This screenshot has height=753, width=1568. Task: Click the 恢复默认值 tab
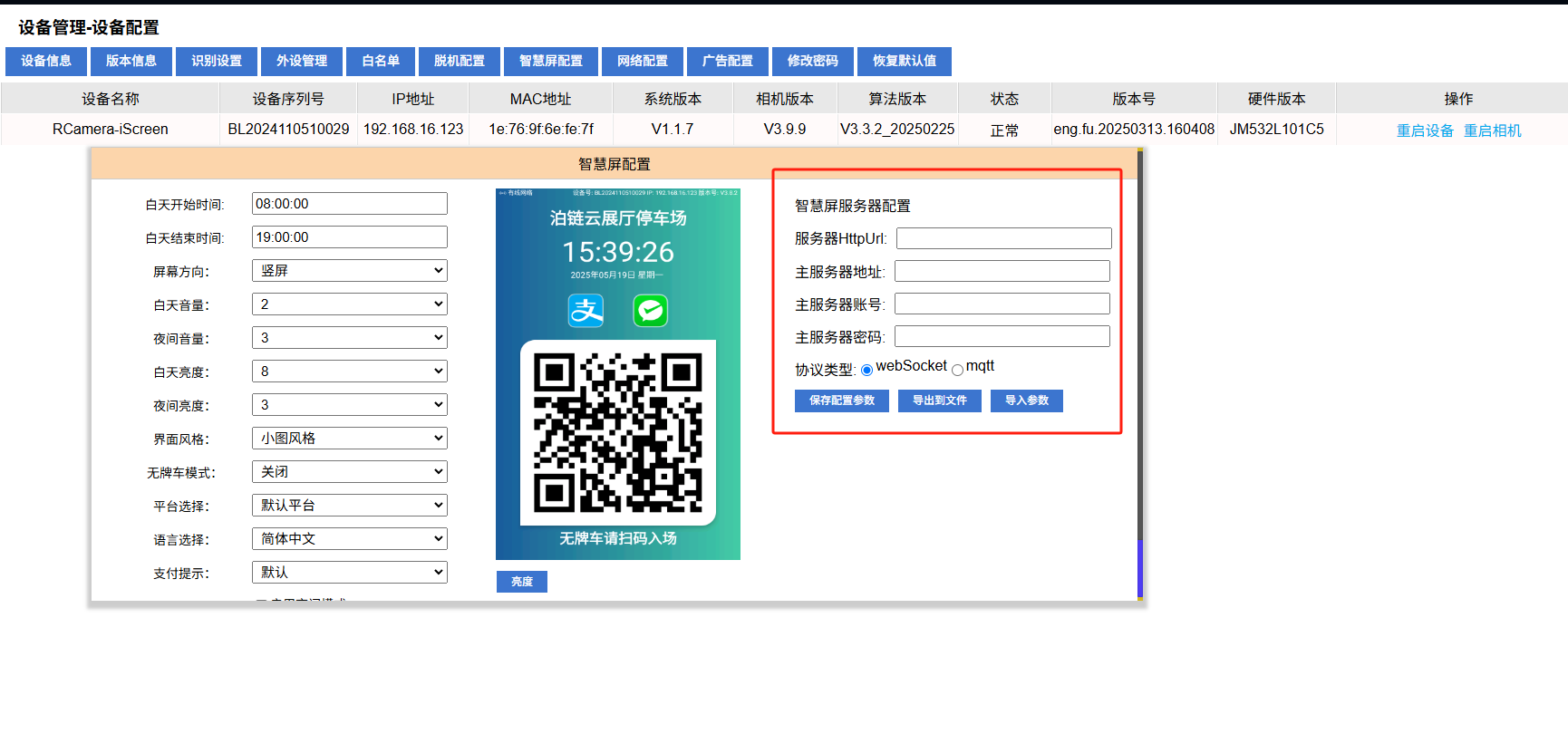905,61
